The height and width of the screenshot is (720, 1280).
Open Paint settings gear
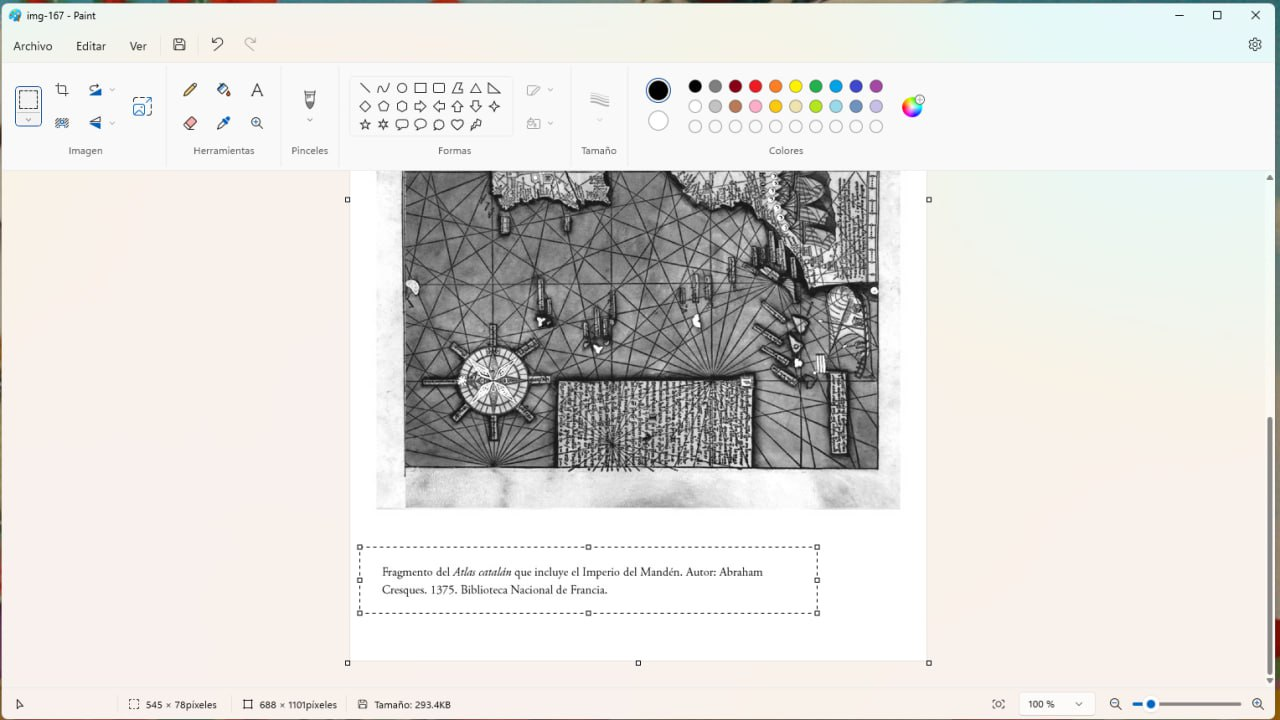click(1255, 45)
